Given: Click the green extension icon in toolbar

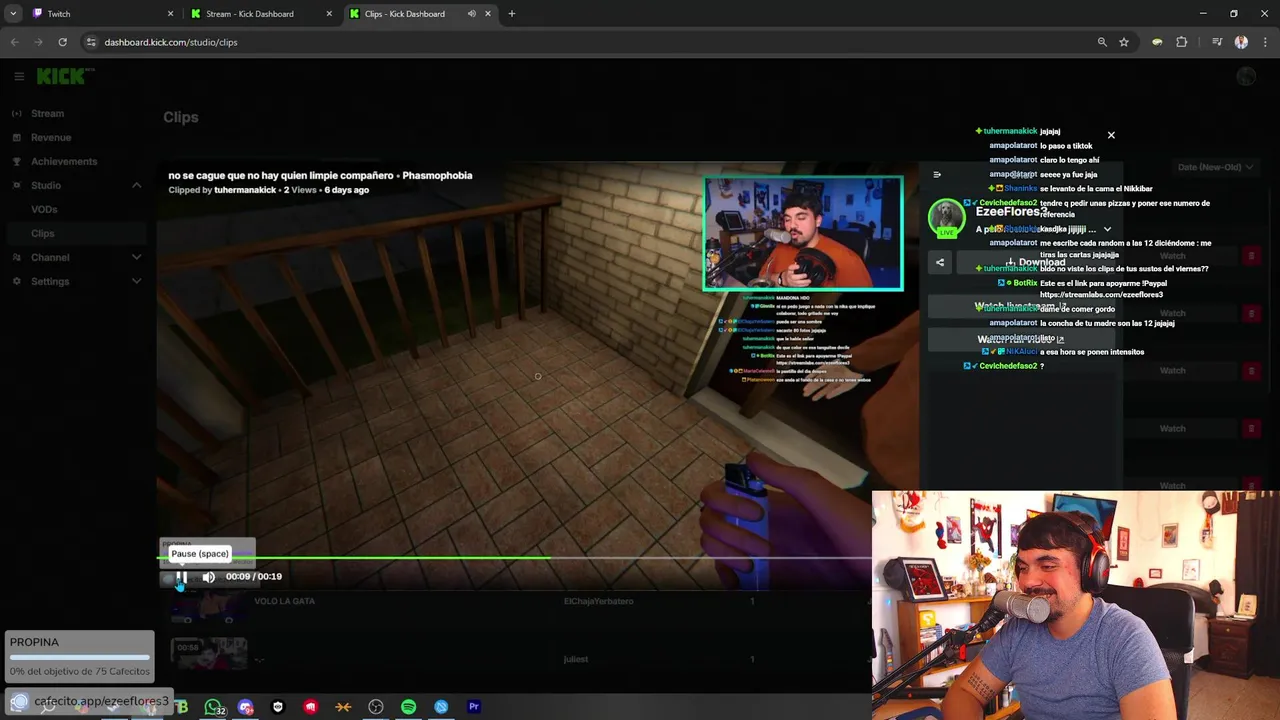Looking at the screenshot, I should (x=1157, y=42).
